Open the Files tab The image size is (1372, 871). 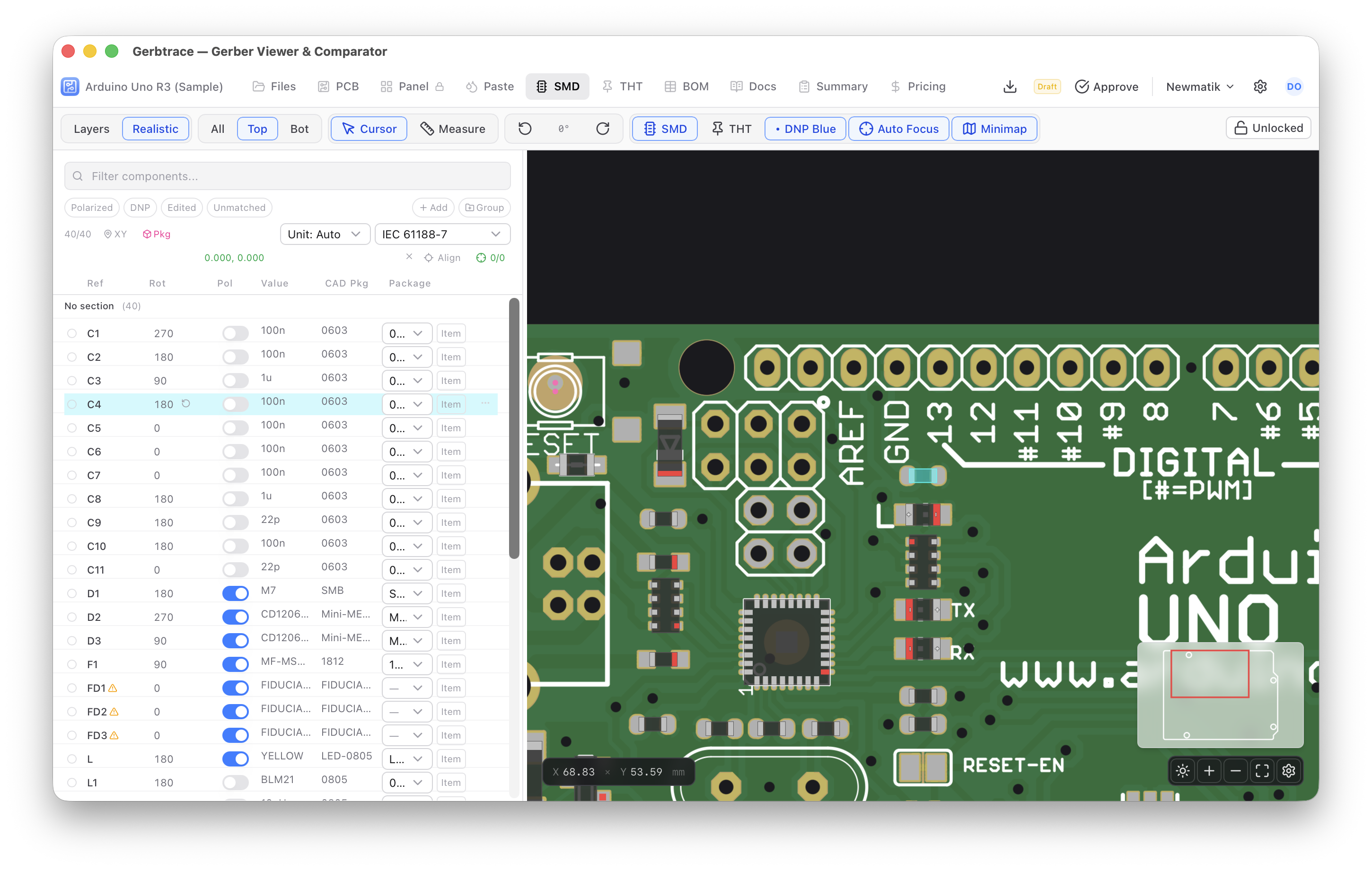click(274, 87)
